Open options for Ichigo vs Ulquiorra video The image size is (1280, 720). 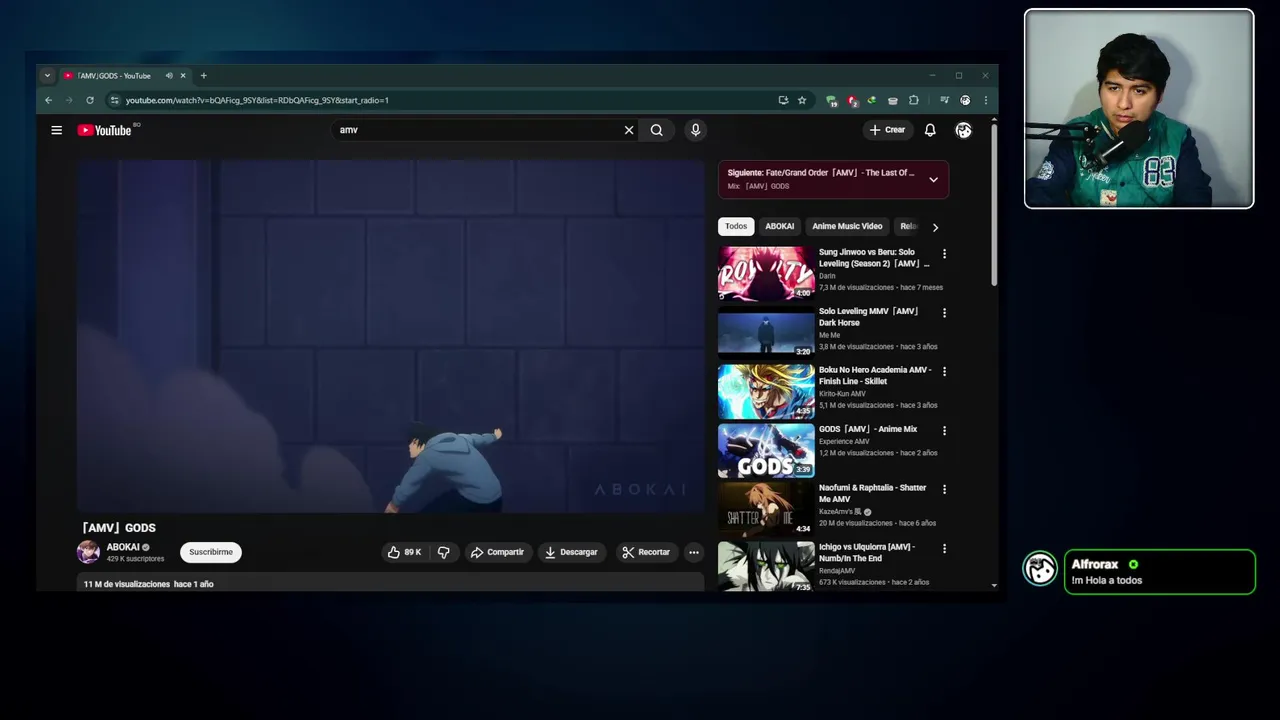(944, 549)
